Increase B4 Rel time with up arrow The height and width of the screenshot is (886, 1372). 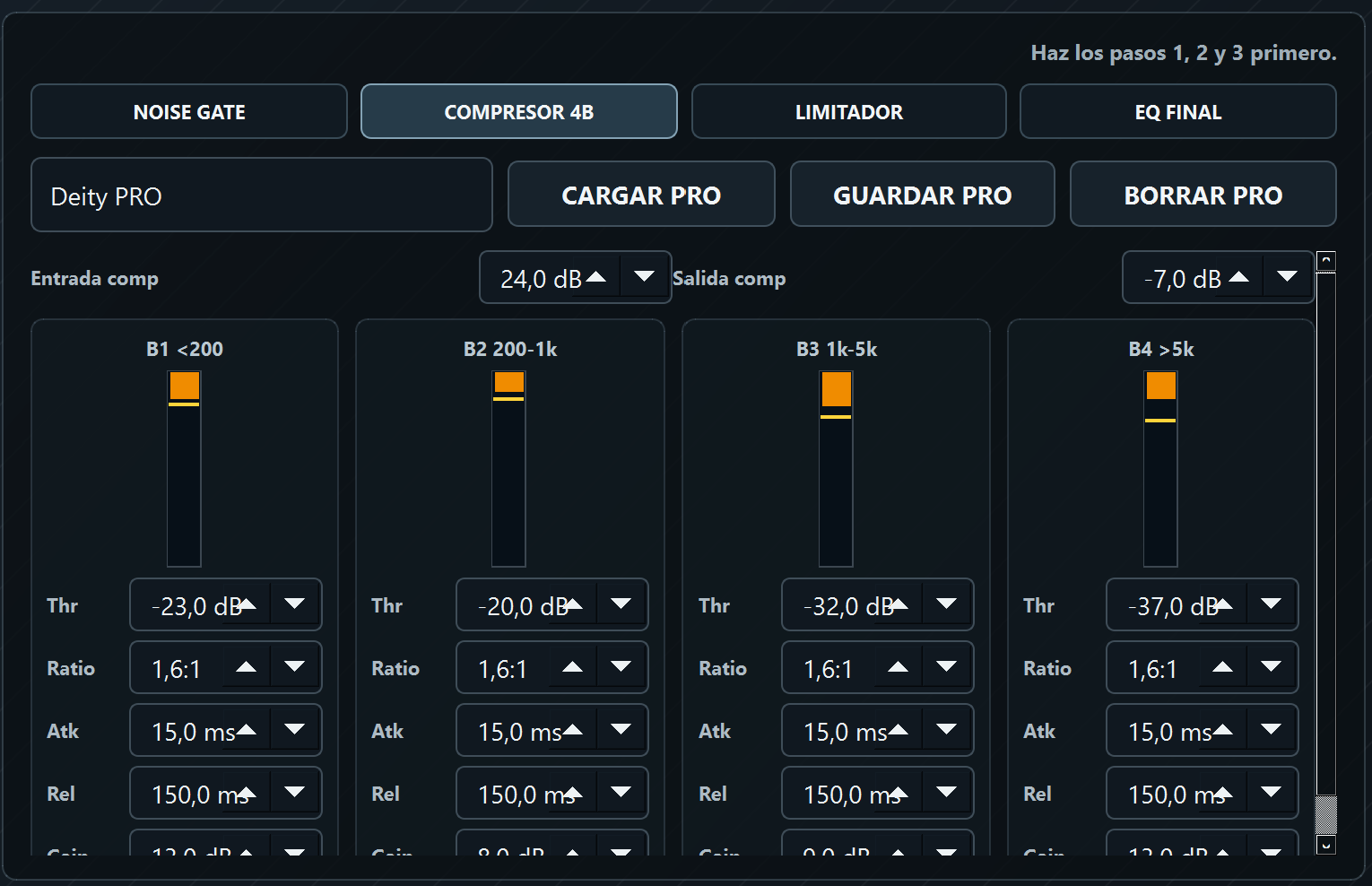[x=1223, y=793]
